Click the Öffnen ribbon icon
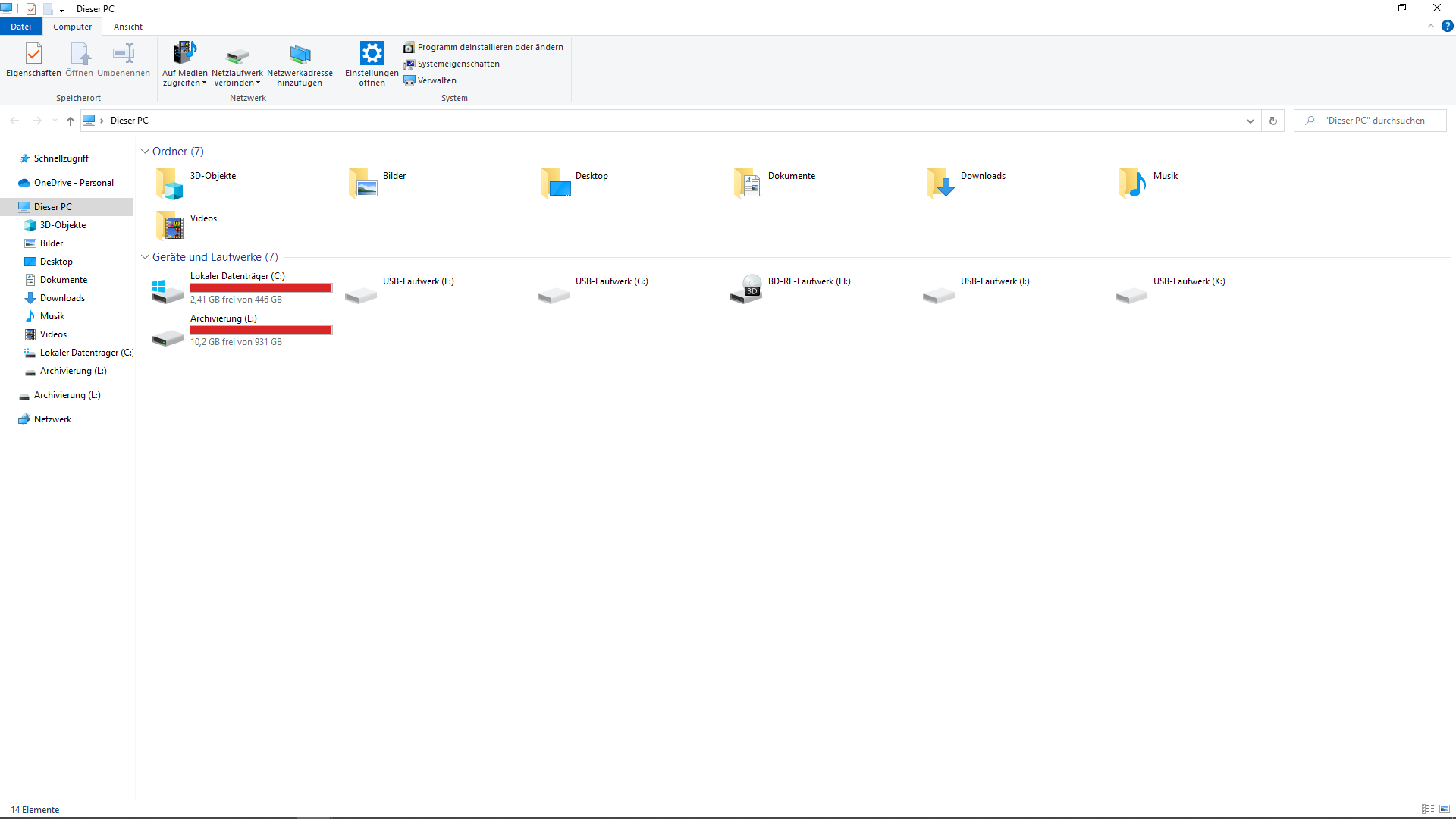This screenshot has width=1456, height=819. click(80, 53)
